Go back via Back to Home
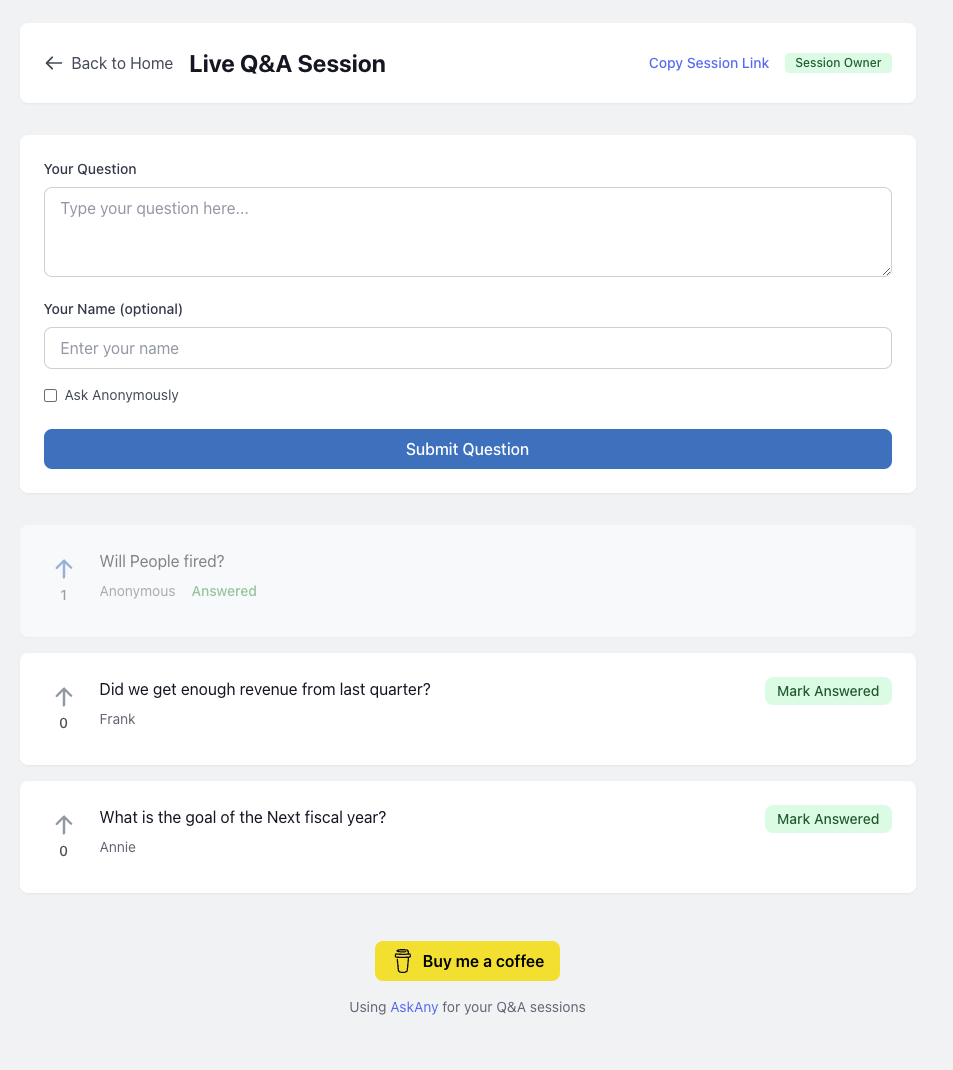This screenshot has height=1070, width=953. tap(109, 63)
